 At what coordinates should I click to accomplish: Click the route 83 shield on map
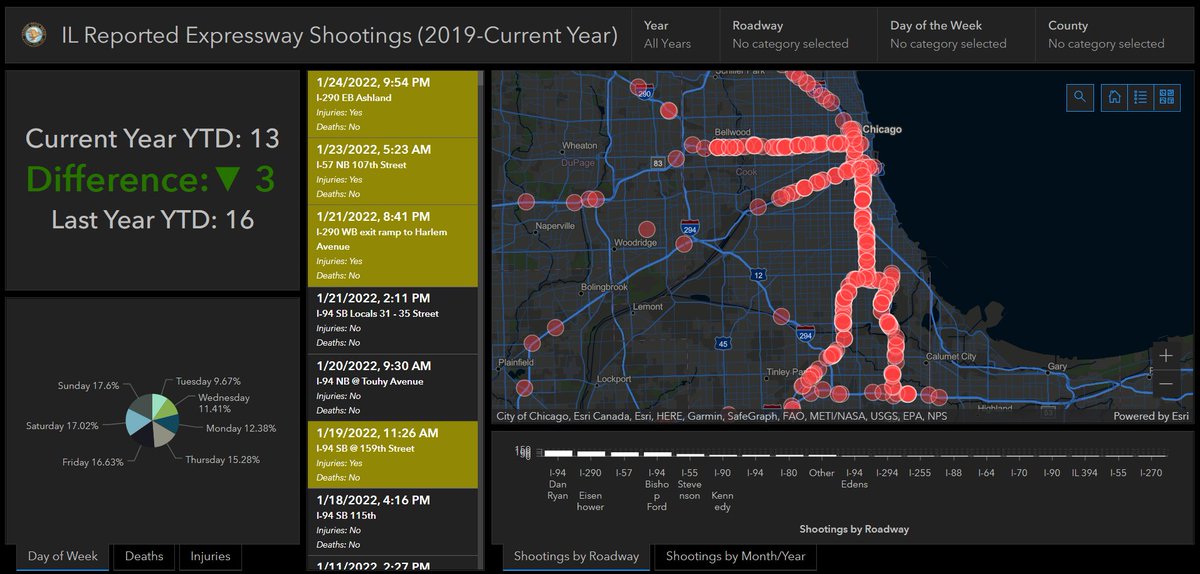tap(657, 162)
